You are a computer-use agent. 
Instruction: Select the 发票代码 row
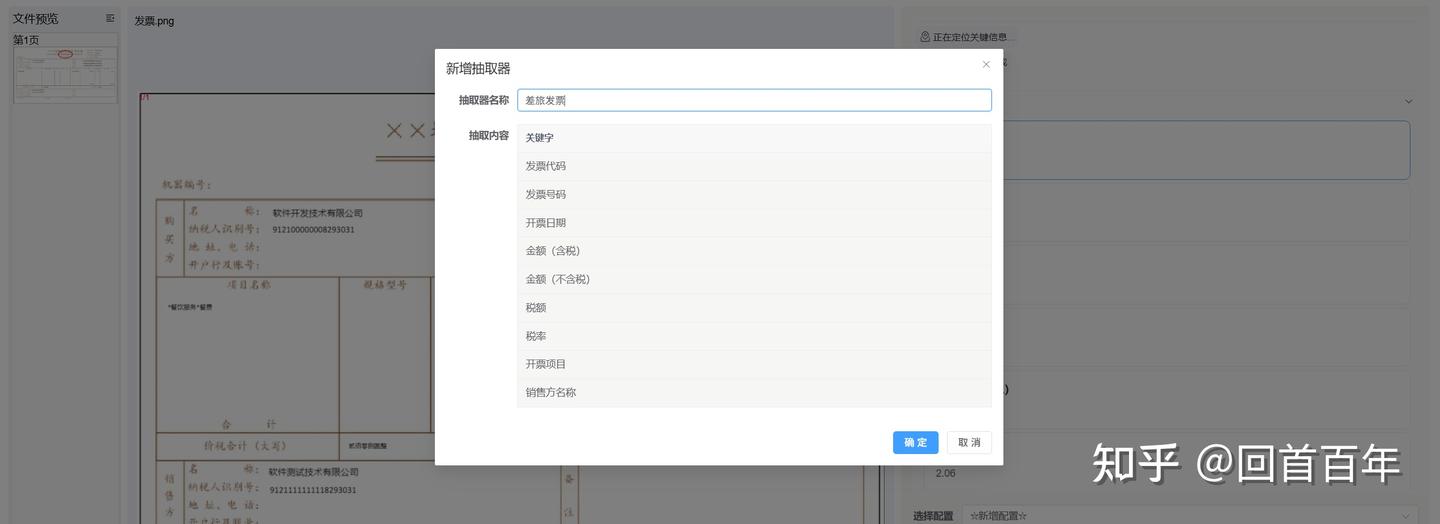pos(754,166)
